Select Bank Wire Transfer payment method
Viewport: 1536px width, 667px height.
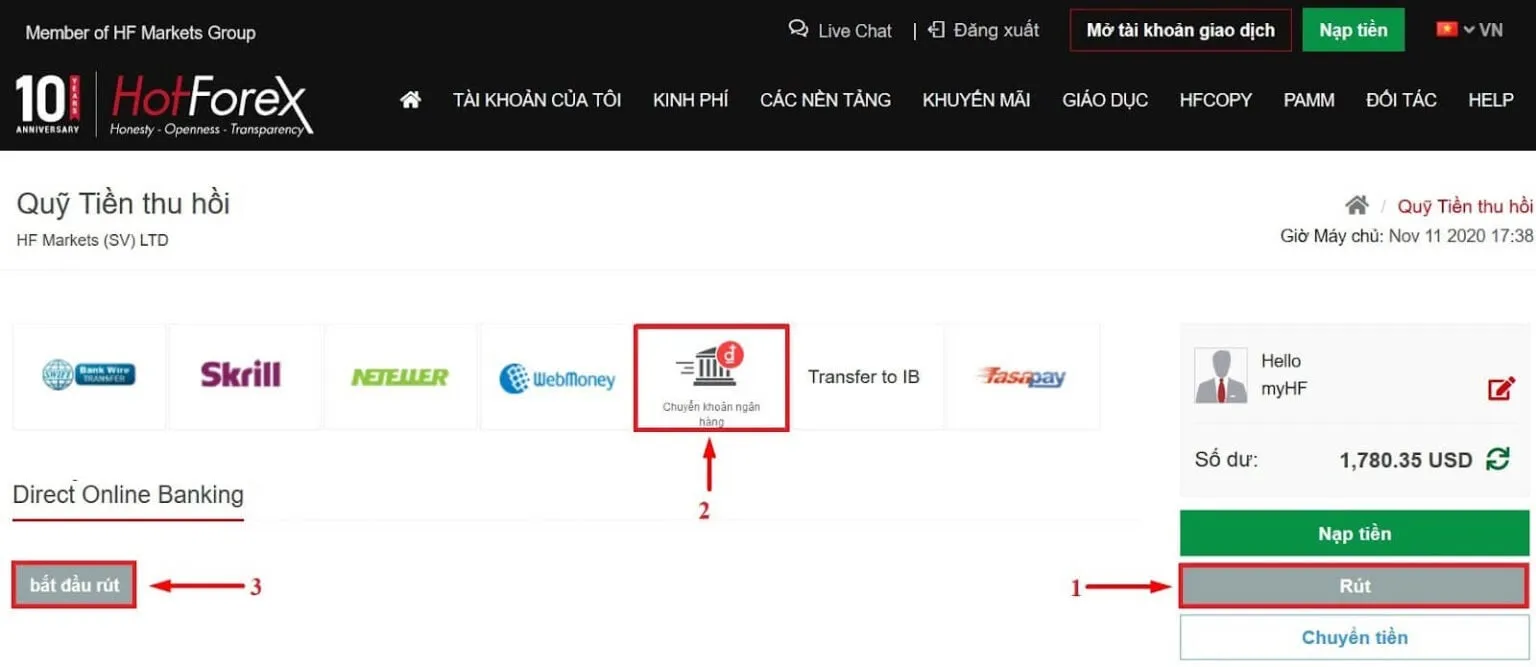pyautogui.click(x=89, y=376)
